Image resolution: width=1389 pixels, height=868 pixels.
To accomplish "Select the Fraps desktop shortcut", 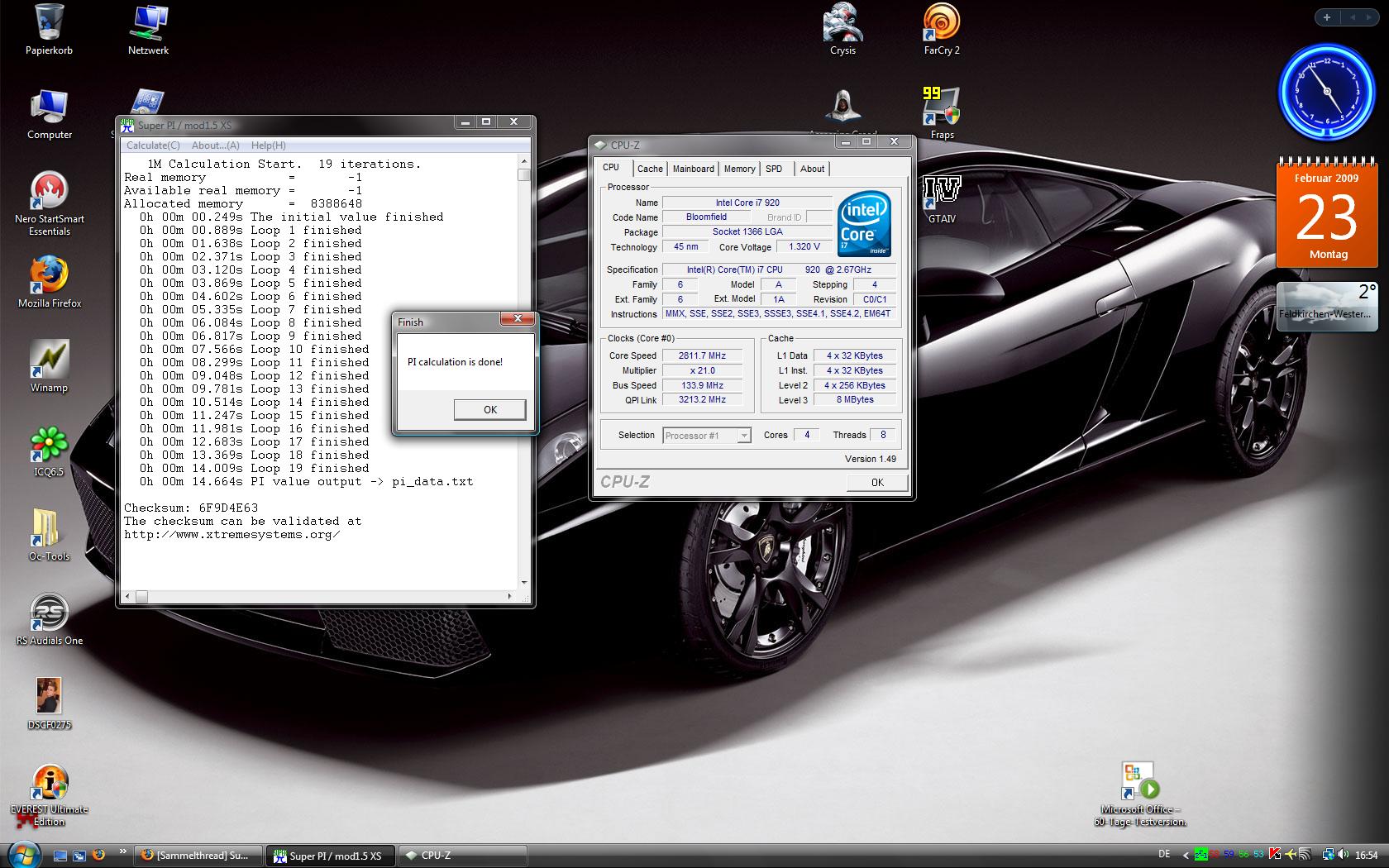I will point(942,114).
